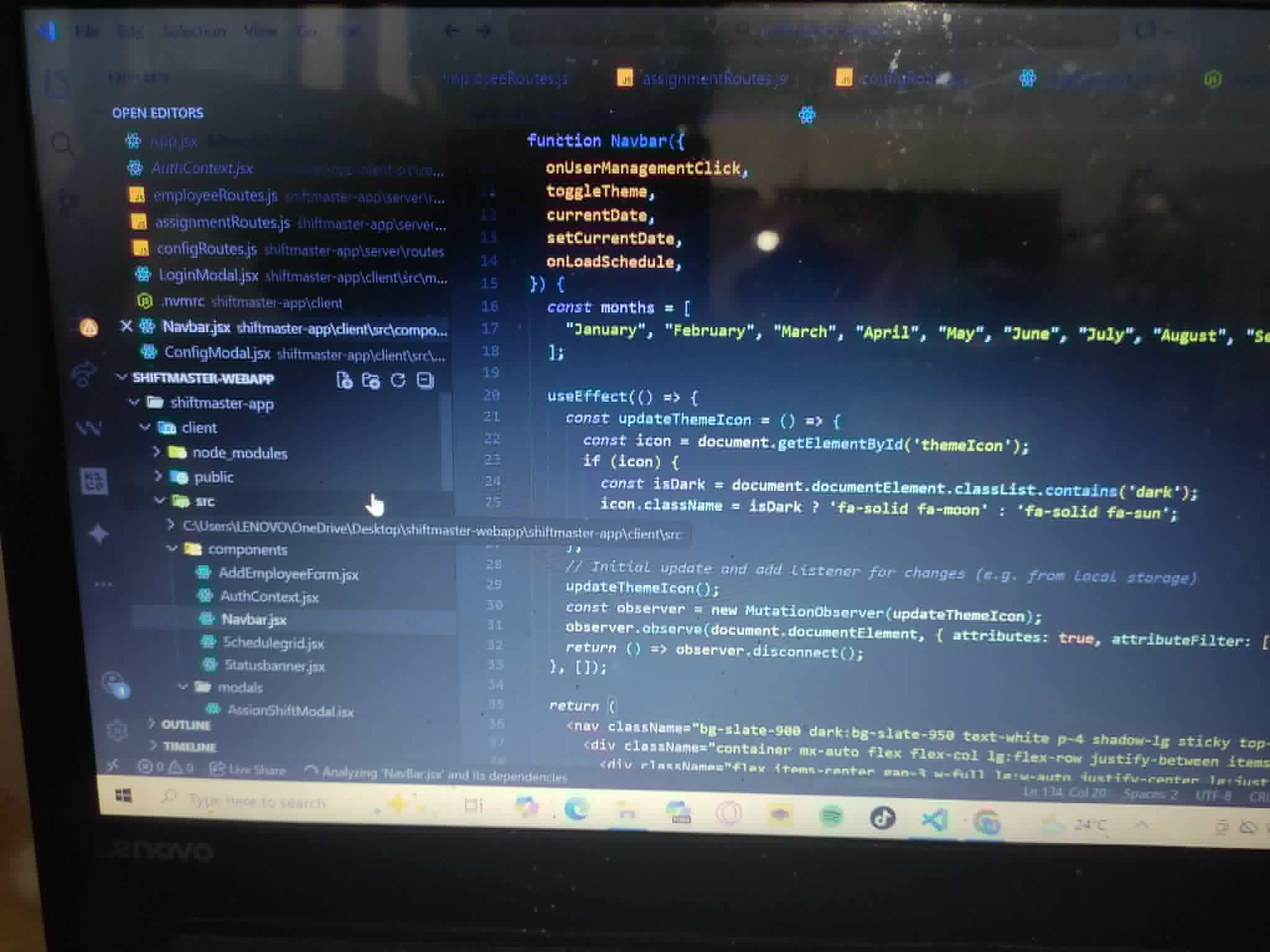Open Google Chrome from the taskbar
This screenshot has width=1270, height=952.
(987, 822)
